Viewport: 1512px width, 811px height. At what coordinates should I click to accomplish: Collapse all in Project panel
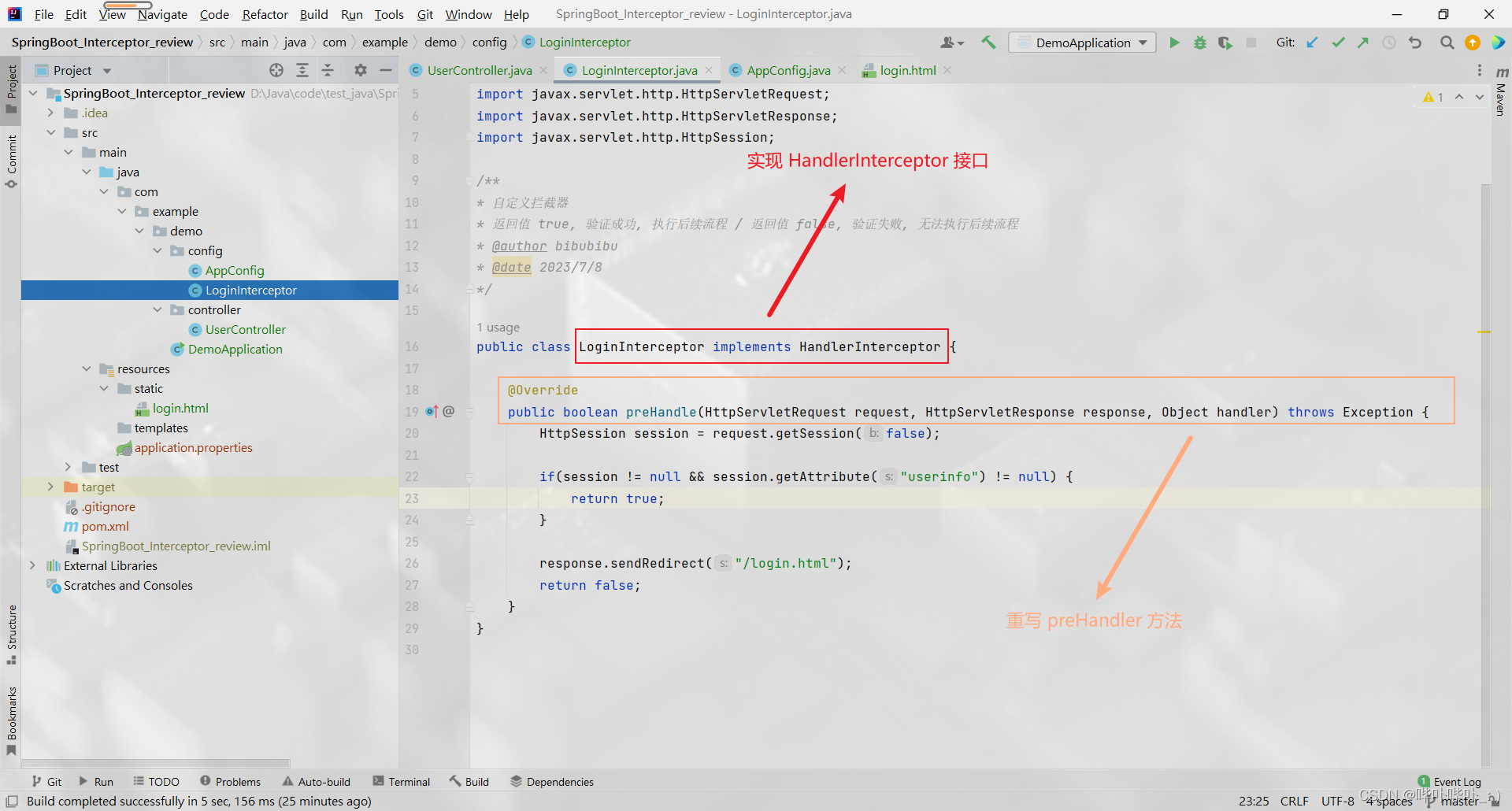pyautogui.click(x=328, y=70)
